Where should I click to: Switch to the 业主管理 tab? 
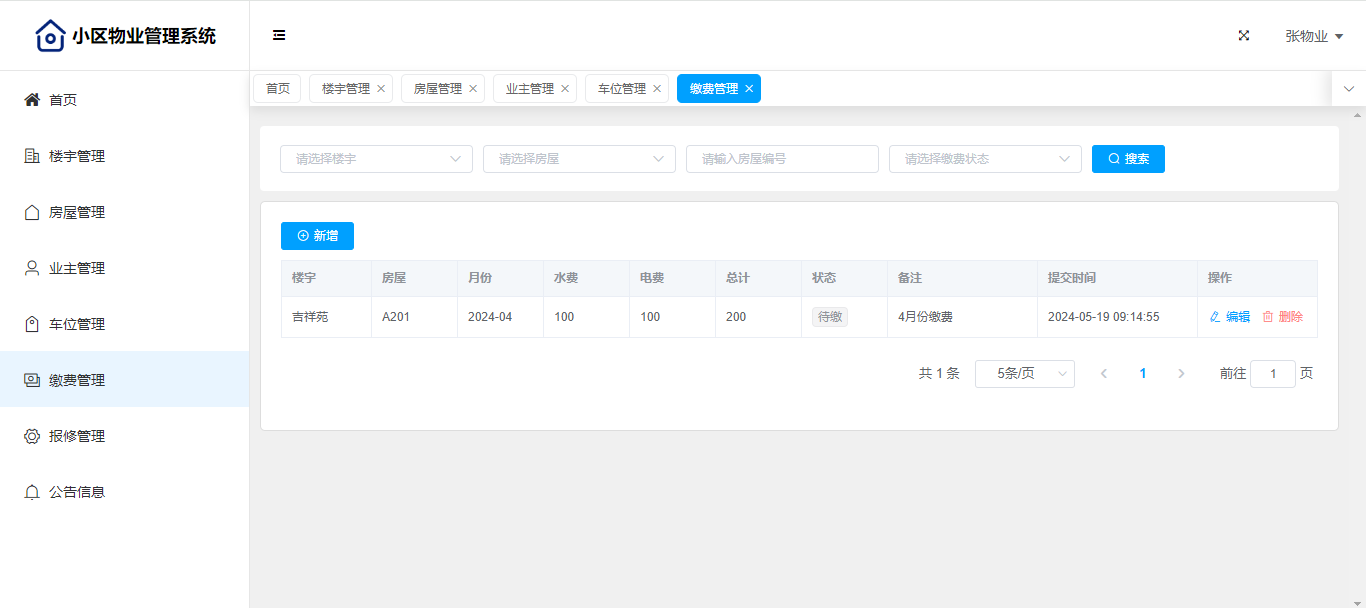point(529,89)
